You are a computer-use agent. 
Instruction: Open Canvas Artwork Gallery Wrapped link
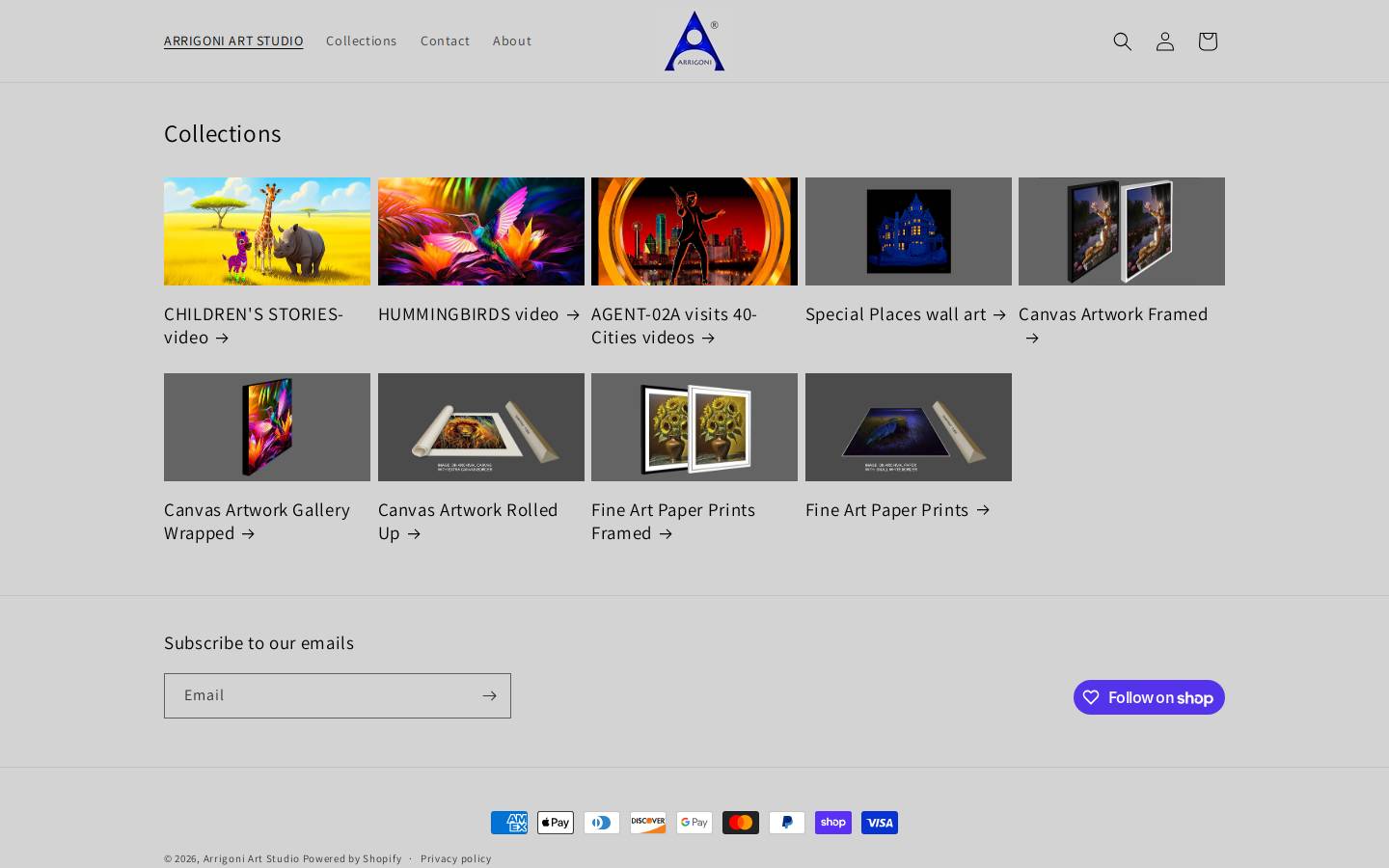tap(257, 521)
